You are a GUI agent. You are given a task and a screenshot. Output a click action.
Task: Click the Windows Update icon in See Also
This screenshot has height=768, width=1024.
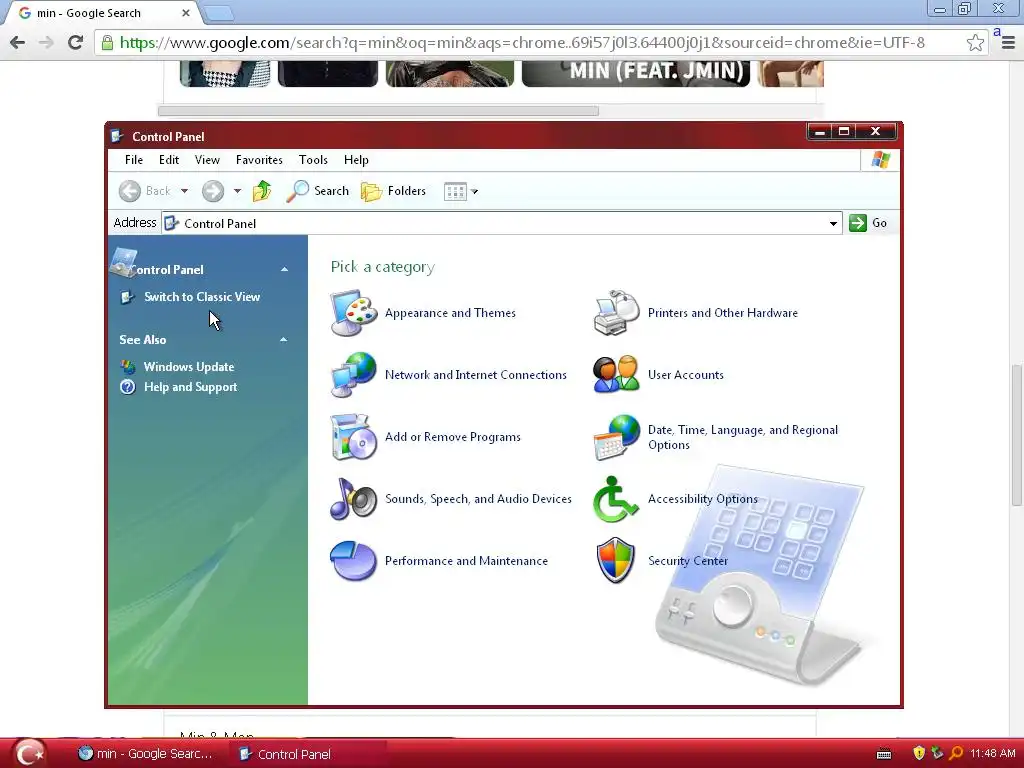[x=128, y=367]
